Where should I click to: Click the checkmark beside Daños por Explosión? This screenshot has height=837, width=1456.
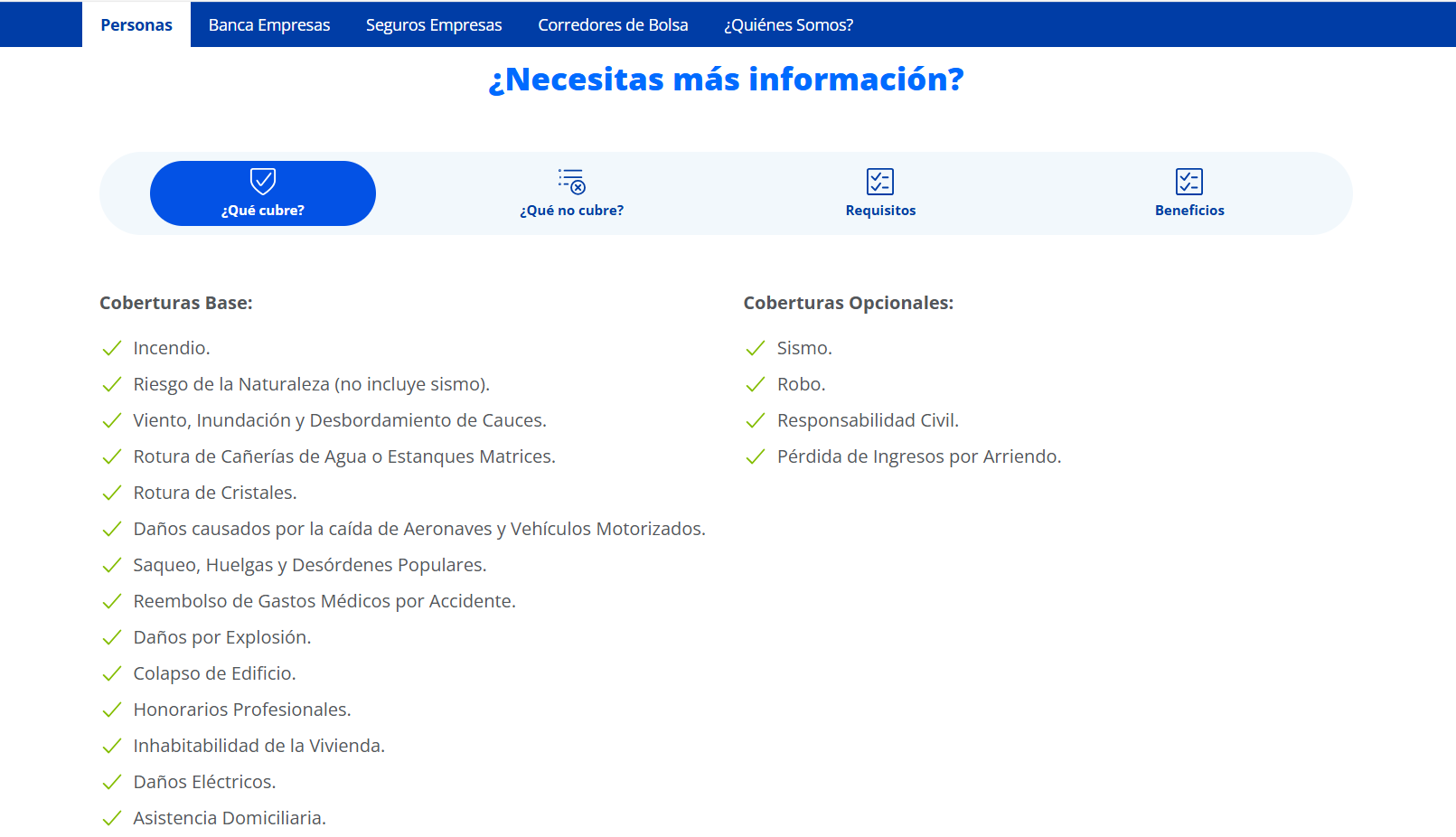(x=112, y=638)
